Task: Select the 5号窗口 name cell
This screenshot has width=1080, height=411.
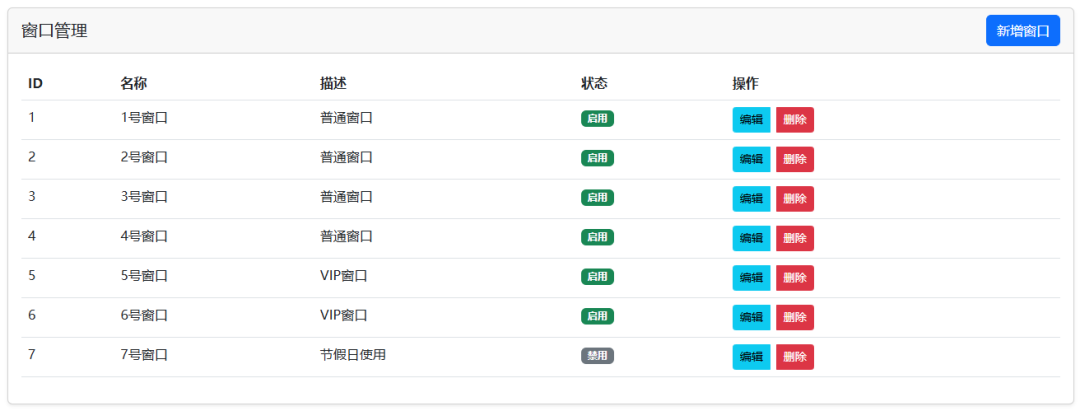Action: click(x=144, y=276)
